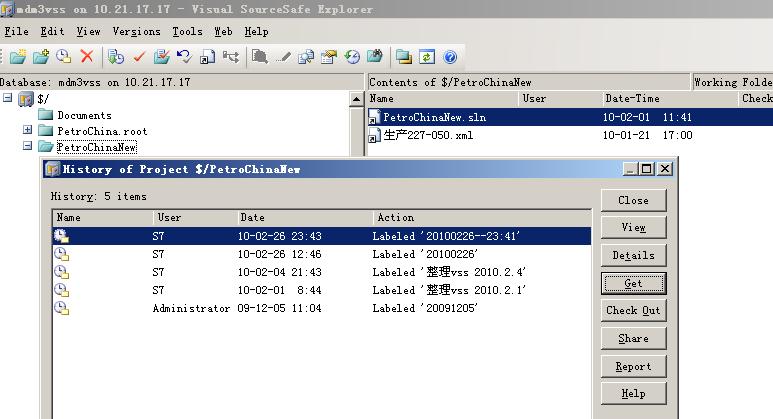Select the Administrator history entry

(321, 308)
